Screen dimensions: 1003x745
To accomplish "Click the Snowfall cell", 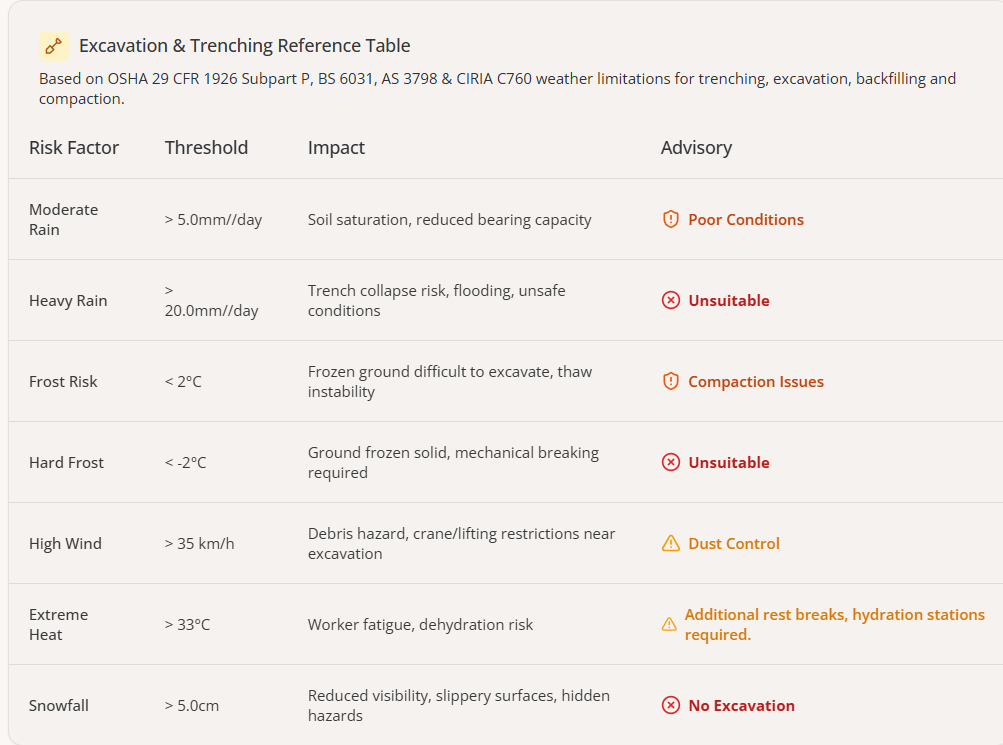I will pos(59,705).
